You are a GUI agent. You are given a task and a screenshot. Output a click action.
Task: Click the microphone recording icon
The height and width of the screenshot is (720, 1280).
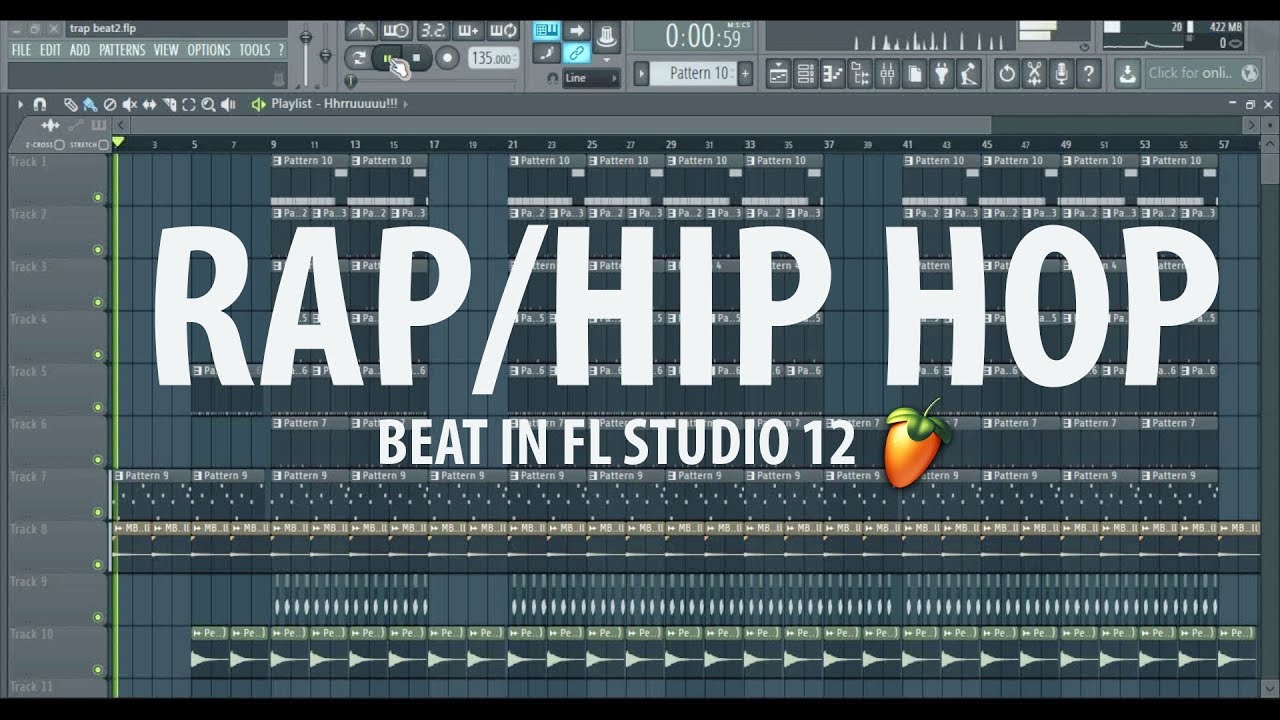1061,73
